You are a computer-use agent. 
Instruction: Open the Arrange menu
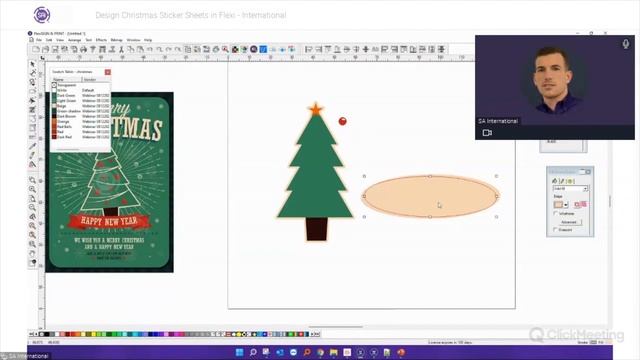[74, 40]
